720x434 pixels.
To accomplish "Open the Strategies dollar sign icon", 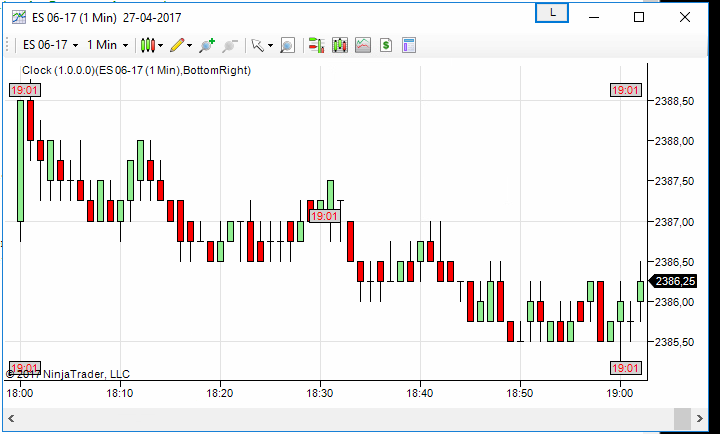I will coord(386,45).
